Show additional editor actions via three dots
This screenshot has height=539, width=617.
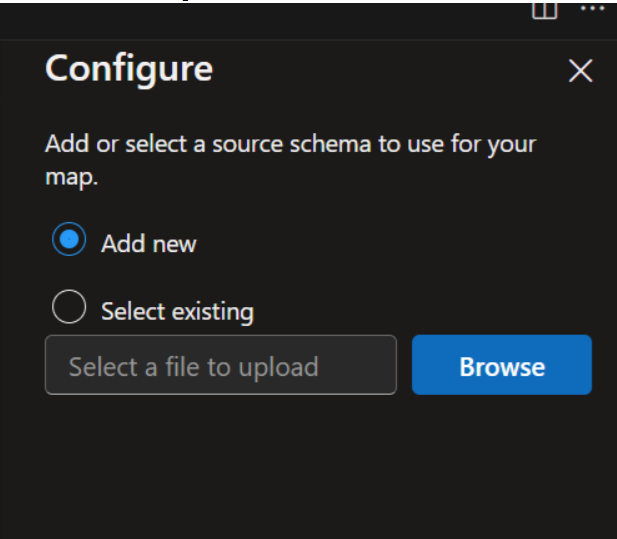coord(593,8)
